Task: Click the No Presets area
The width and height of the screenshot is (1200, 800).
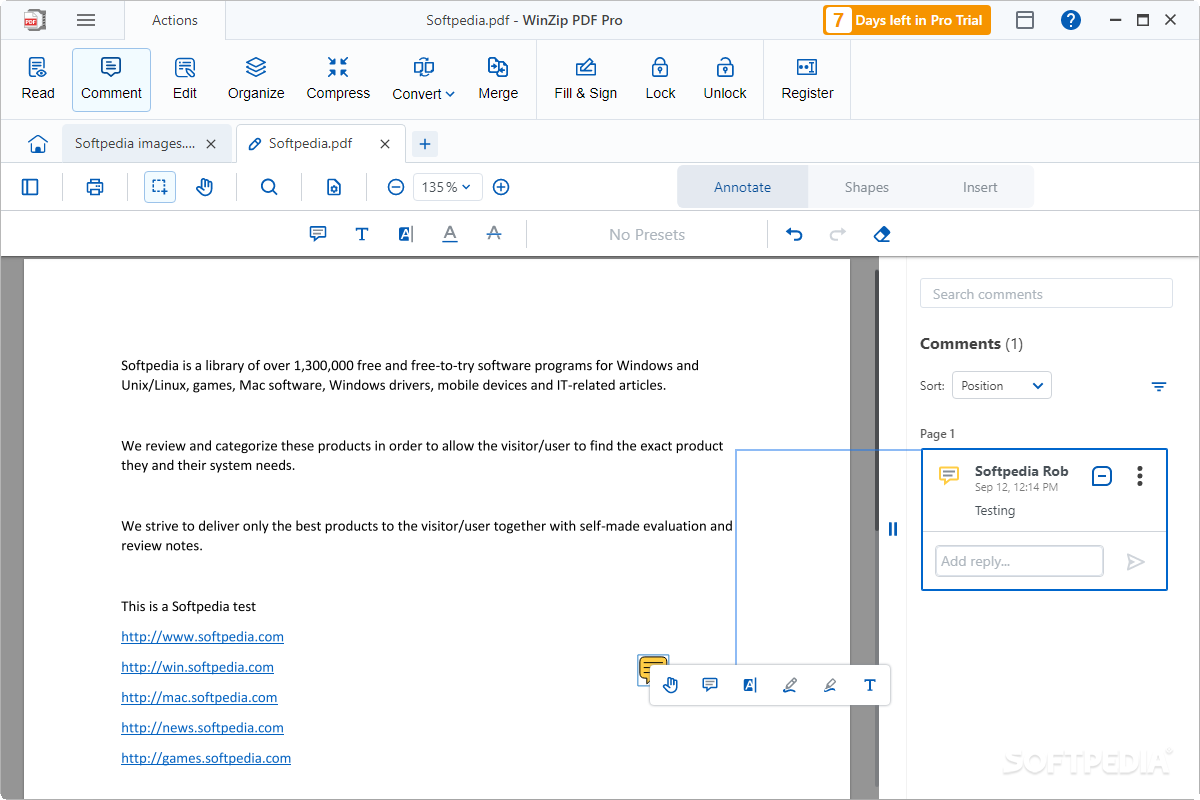Action: tap(647, 235)
